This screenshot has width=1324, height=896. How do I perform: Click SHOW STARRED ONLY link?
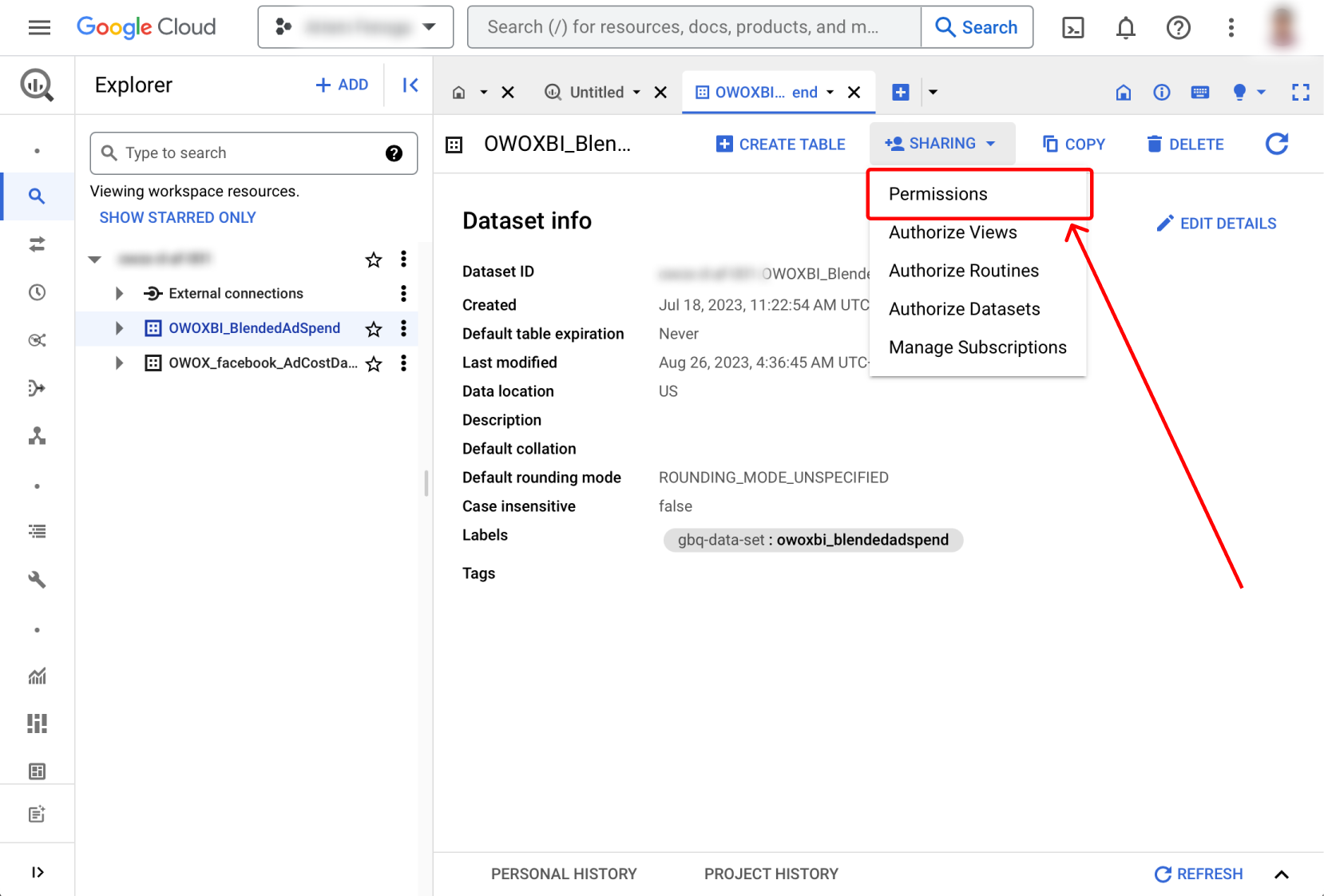pos(177,218)
